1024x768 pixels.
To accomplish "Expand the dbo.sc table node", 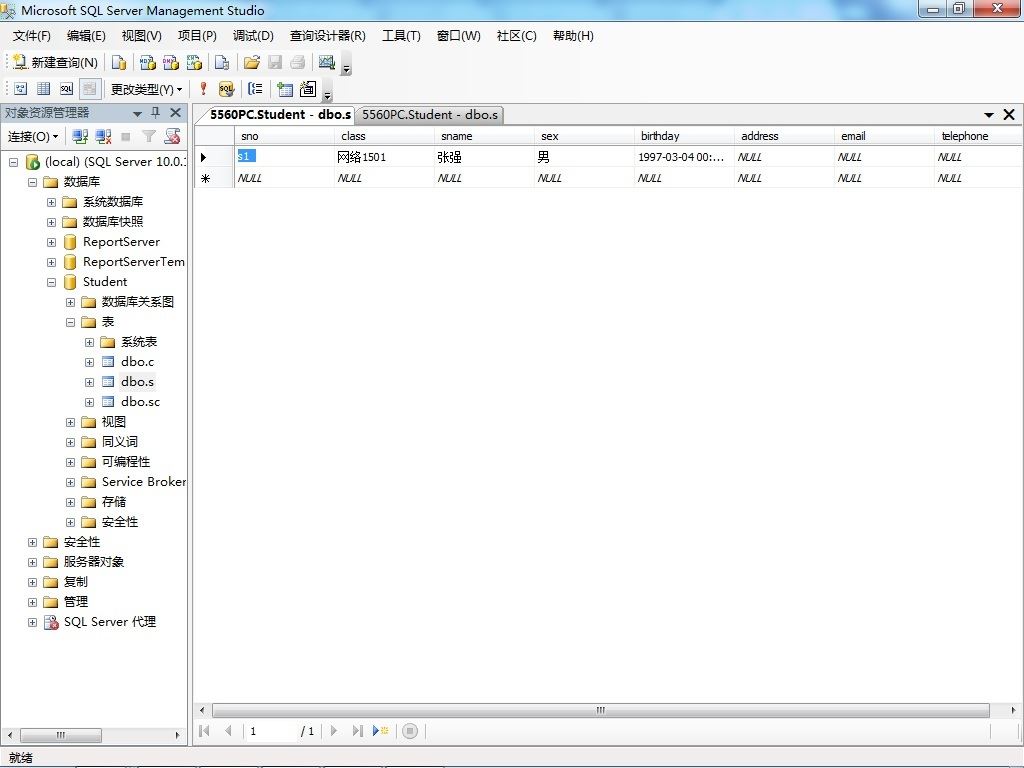I will point(89,402).
